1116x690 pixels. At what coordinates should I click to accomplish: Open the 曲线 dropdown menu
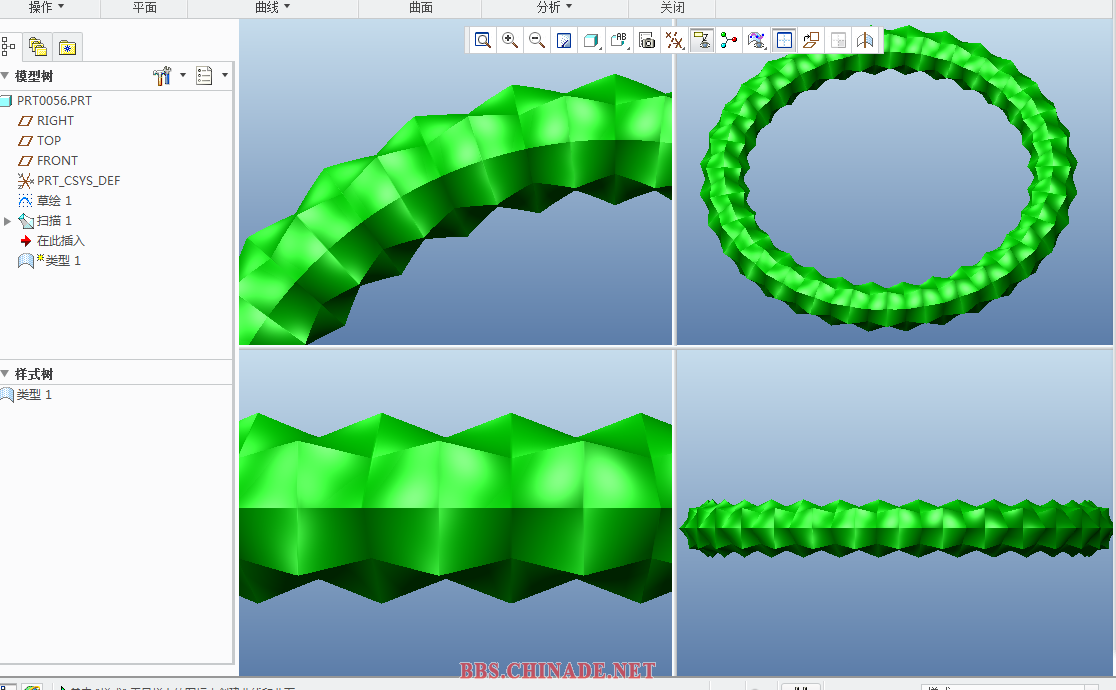pyautogui.click(x=273, y=7)
